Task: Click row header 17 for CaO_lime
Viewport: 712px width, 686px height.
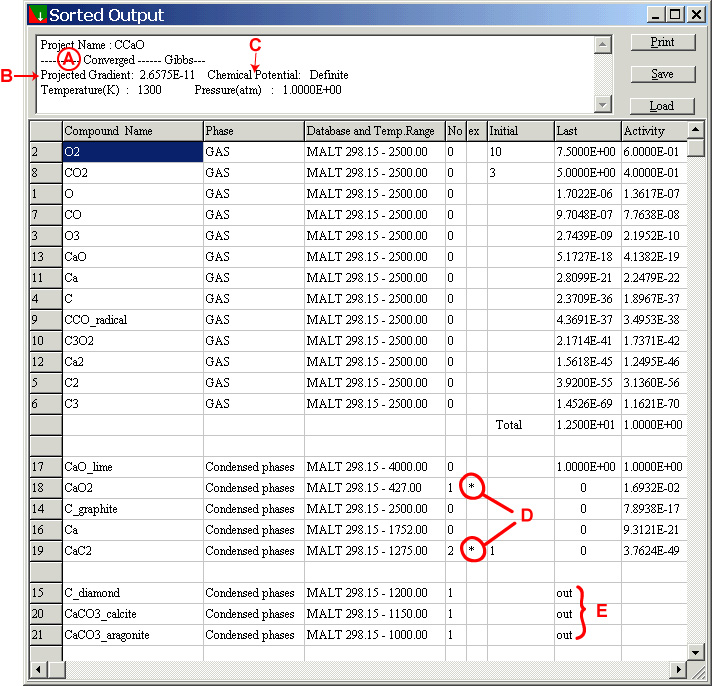Action: [x=46, y=467]
